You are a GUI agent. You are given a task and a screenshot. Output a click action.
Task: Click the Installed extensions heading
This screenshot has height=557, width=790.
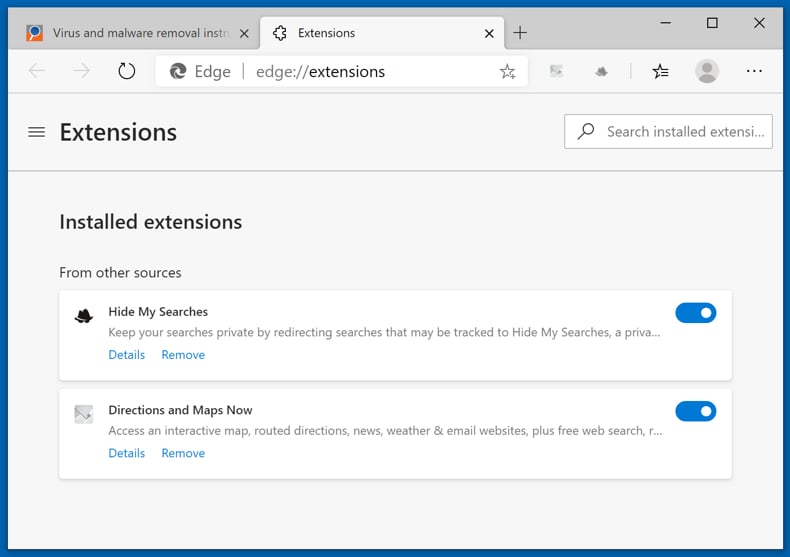(151, 222)
